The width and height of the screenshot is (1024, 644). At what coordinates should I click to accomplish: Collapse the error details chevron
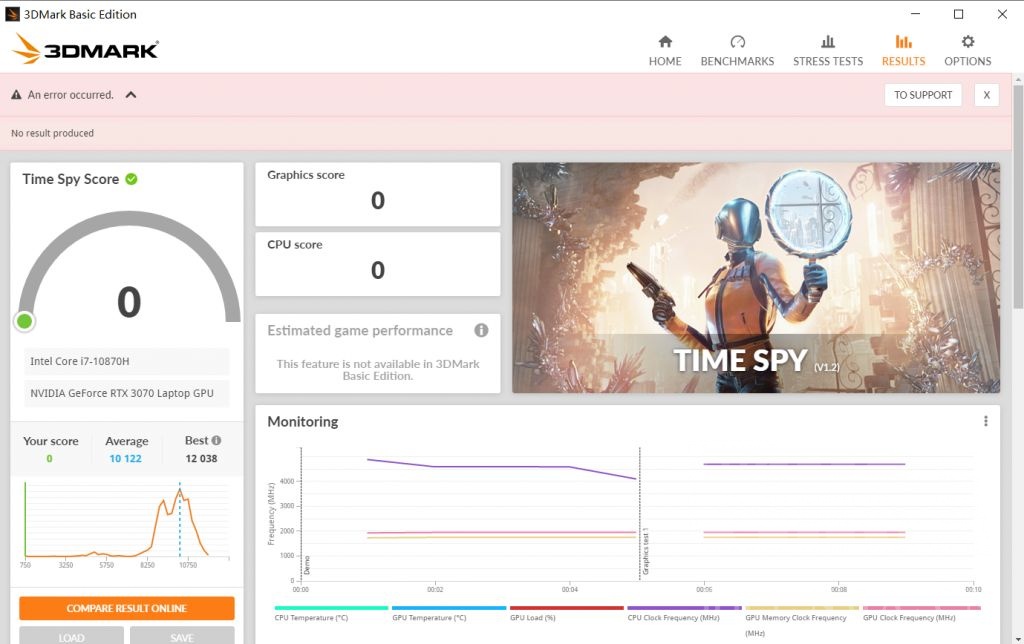pos(131,95)
